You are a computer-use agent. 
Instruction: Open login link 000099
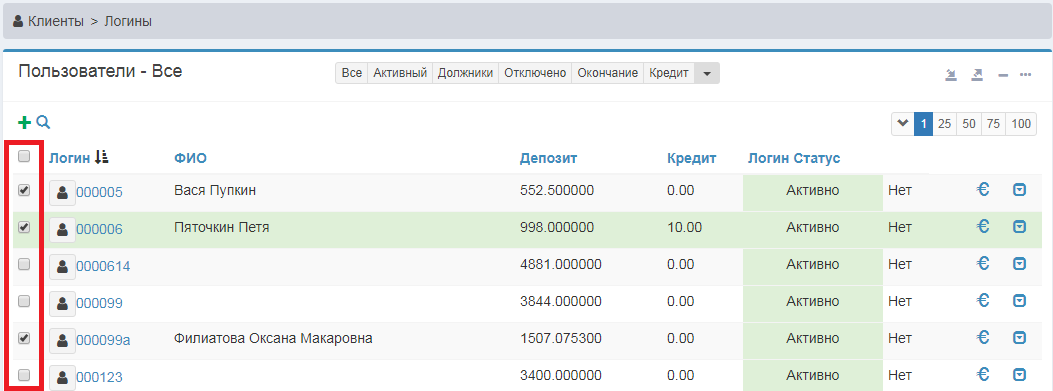[x=99, y=304]
